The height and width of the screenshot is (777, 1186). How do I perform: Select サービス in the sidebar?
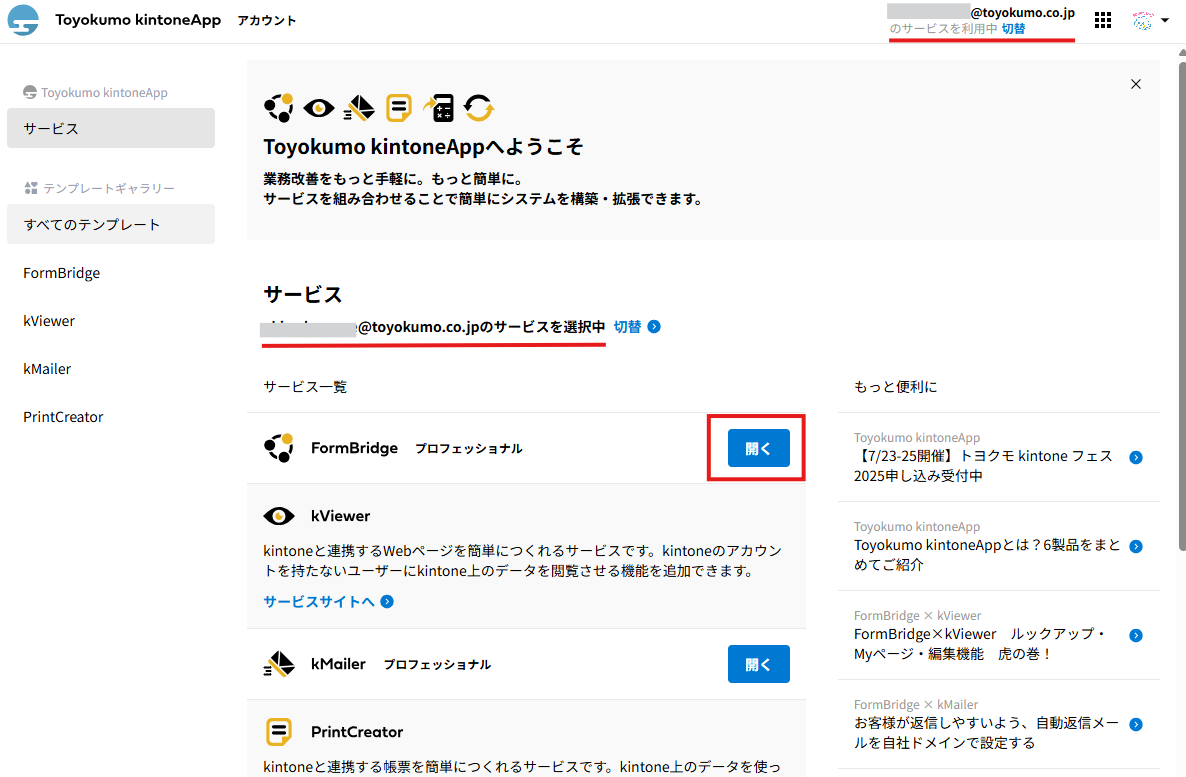111,128
